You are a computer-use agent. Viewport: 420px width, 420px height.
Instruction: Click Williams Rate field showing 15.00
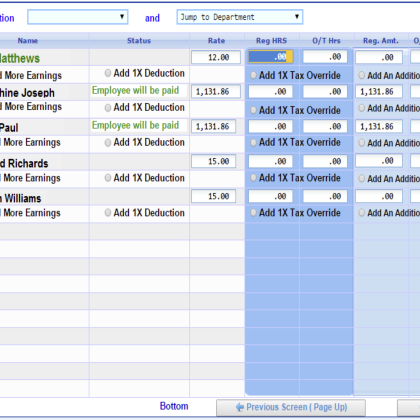pos(213,196)
